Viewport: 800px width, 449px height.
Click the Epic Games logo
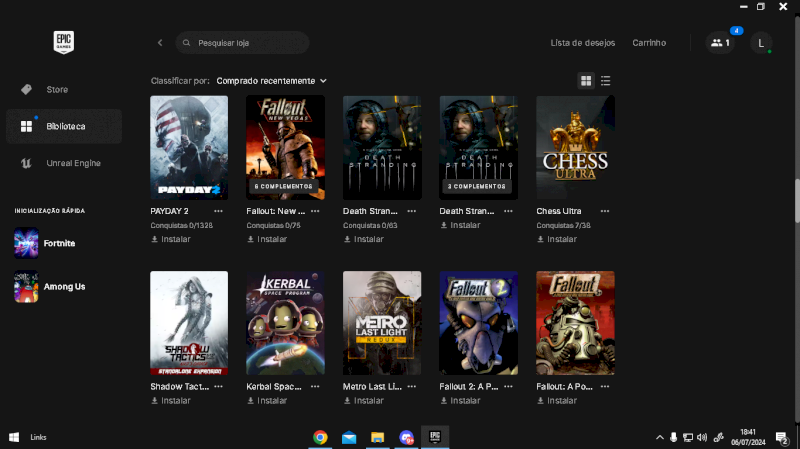64,42
